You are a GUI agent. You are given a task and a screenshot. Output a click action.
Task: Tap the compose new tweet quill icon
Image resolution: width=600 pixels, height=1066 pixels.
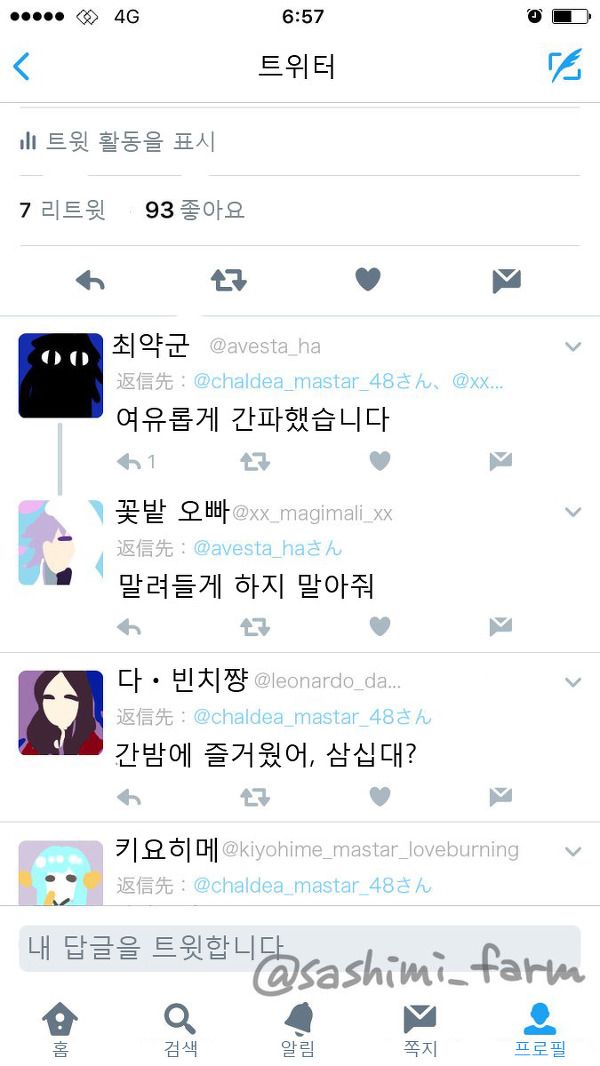coord(565,65)
